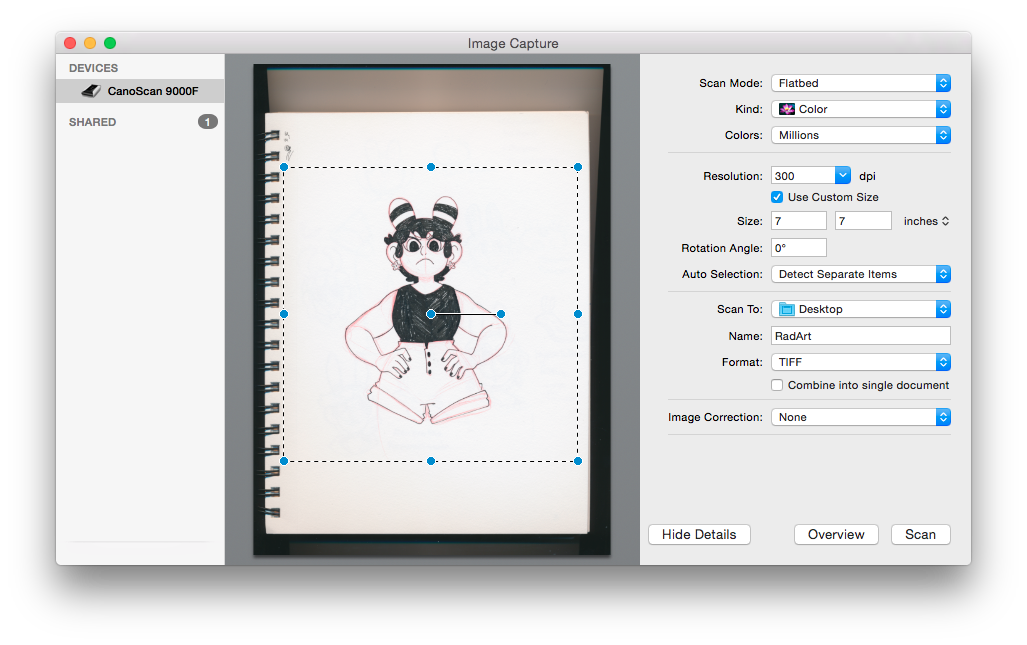Change the inches unit selector
Viewport: 1027px width, 645px height.
[x=926, y=221]
